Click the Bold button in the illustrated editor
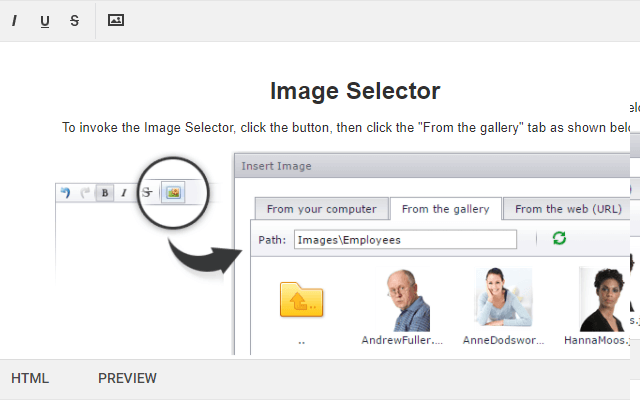The height and width of the screenshot is (400, 640). (104, 192)
